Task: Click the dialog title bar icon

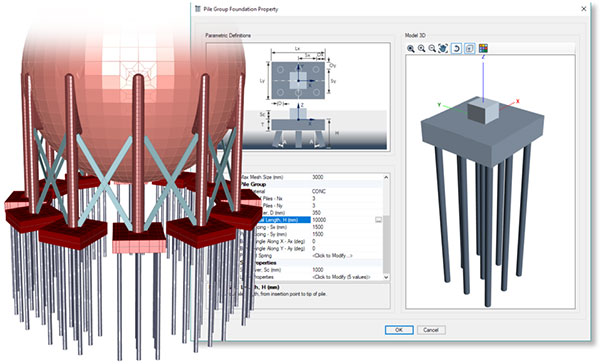Action: 197,9
